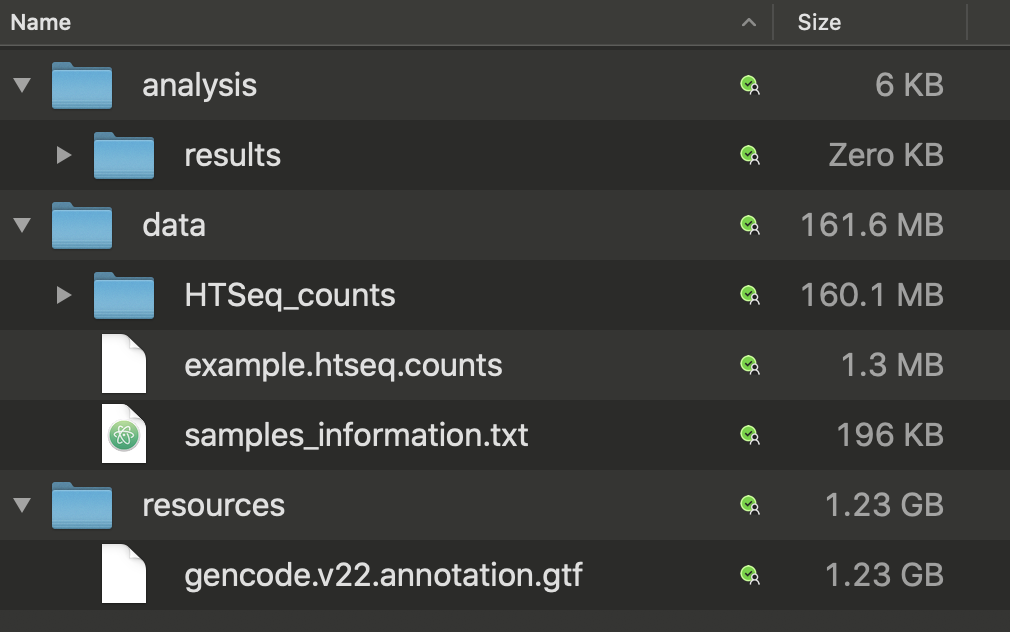Expand the HTSeq_counts folder disclosure triangle

[x=63, y=294]
